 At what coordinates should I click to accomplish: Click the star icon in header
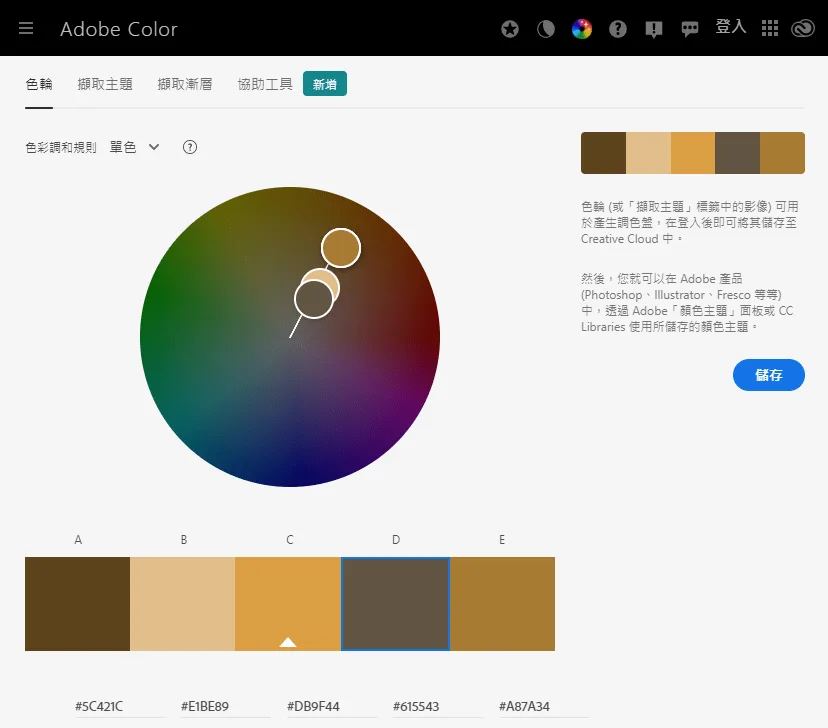[x=510, y=29]
